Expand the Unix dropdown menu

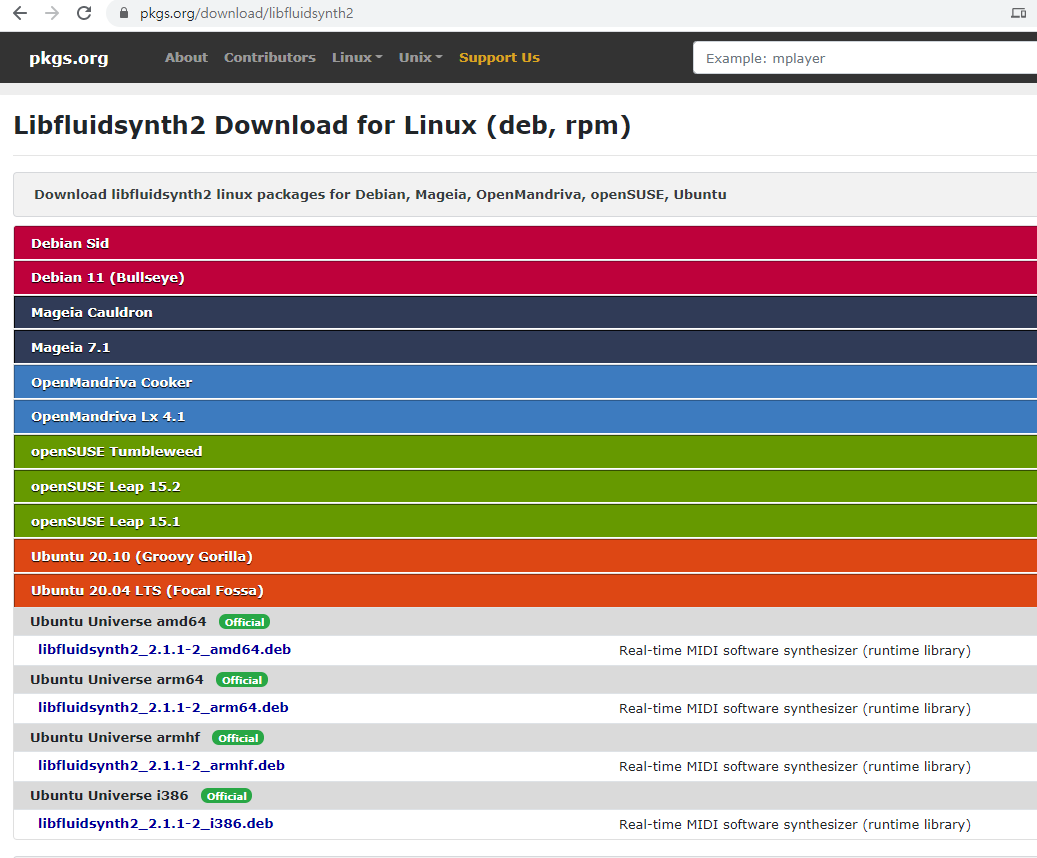421,58
